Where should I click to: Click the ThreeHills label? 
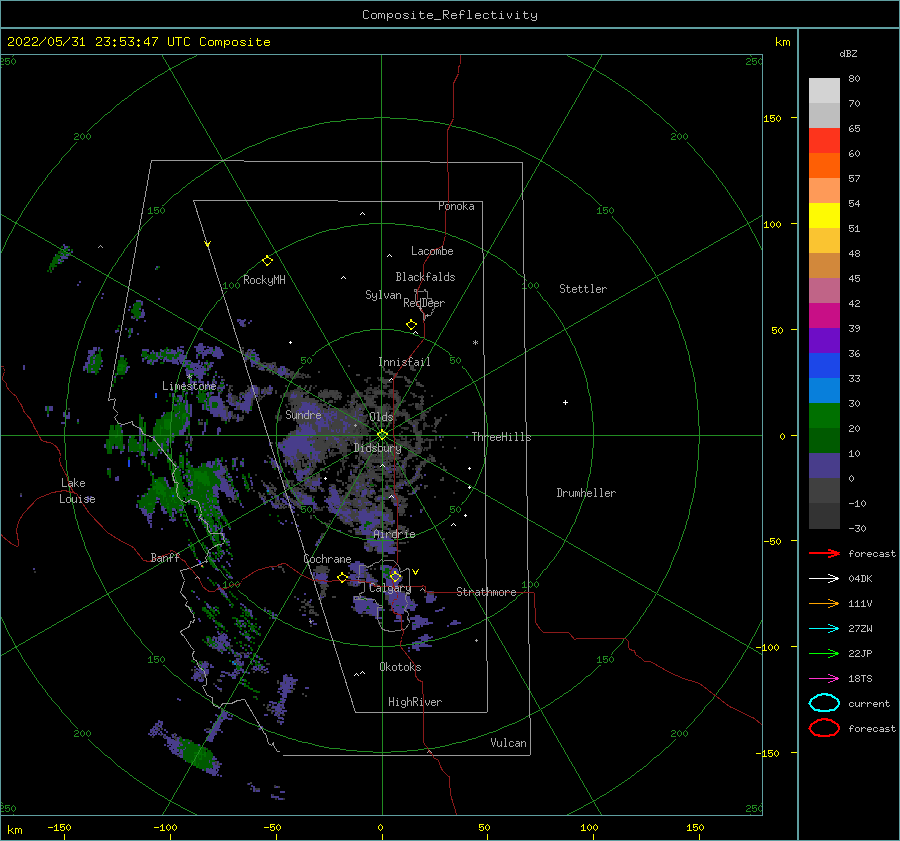[501, 437]
